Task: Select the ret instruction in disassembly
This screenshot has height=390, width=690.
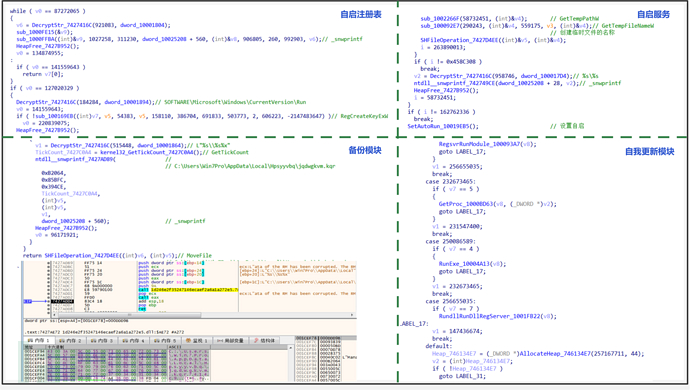Action: click(141, 309)
